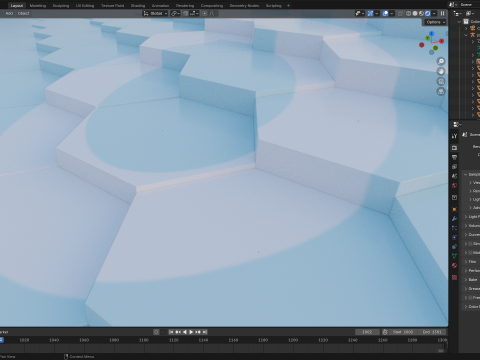480x360 pixels.
Task: Click the red X axis gizmo
Action: tap(442, 41)
